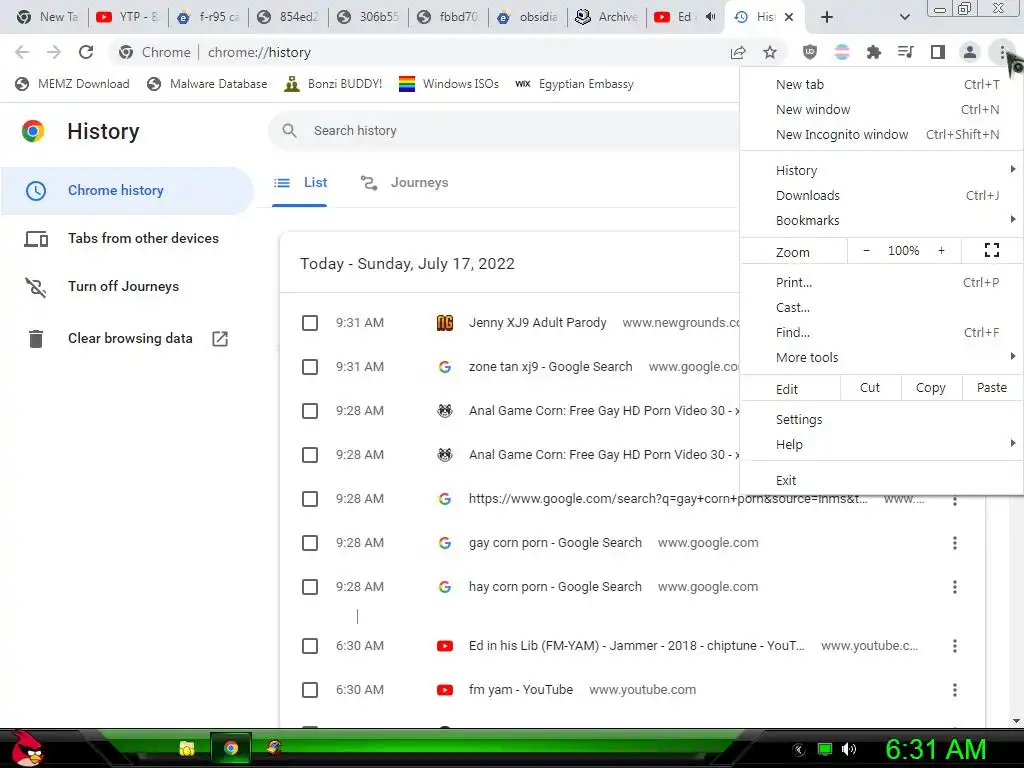
Task: Open the tab search dropdown chevron
Action: (904, 17)
